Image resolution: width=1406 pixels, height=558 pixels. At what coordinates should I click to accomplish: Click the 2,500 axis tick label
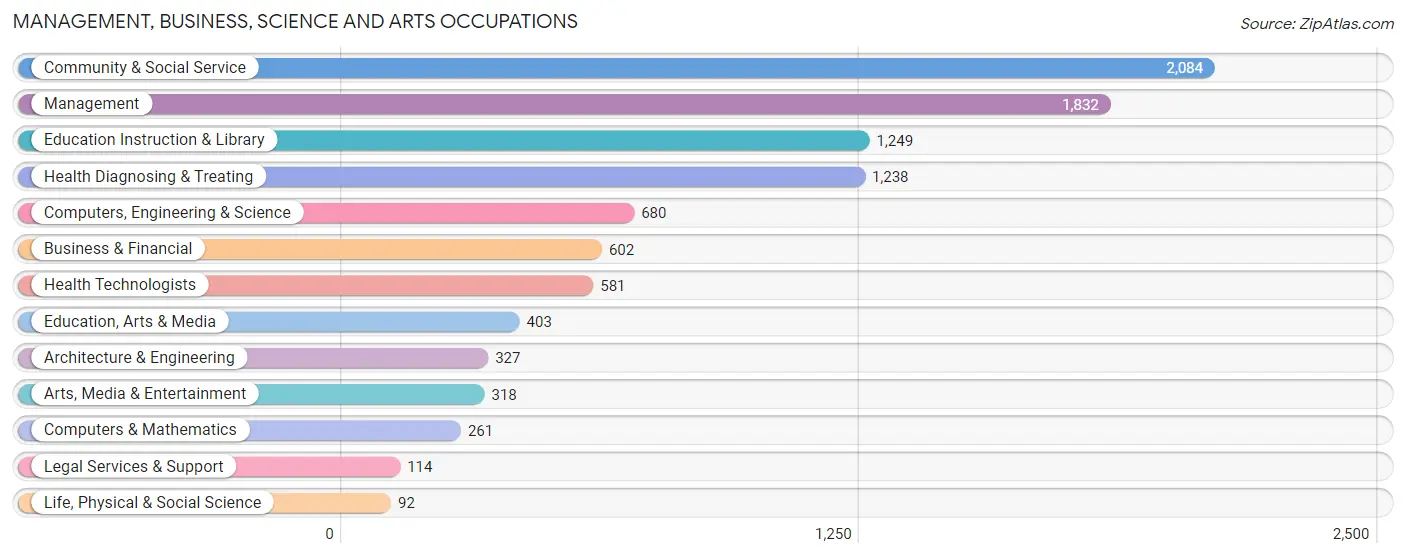pyautogui.click(x=1351, y=534)
